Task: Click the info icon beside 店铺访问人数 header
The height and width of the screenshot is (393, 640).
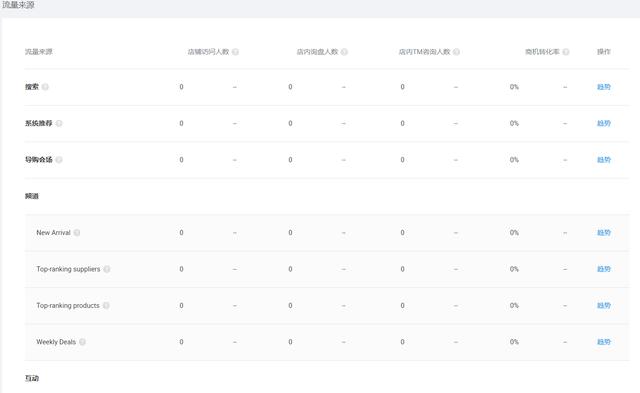Action: click(236, 52)
